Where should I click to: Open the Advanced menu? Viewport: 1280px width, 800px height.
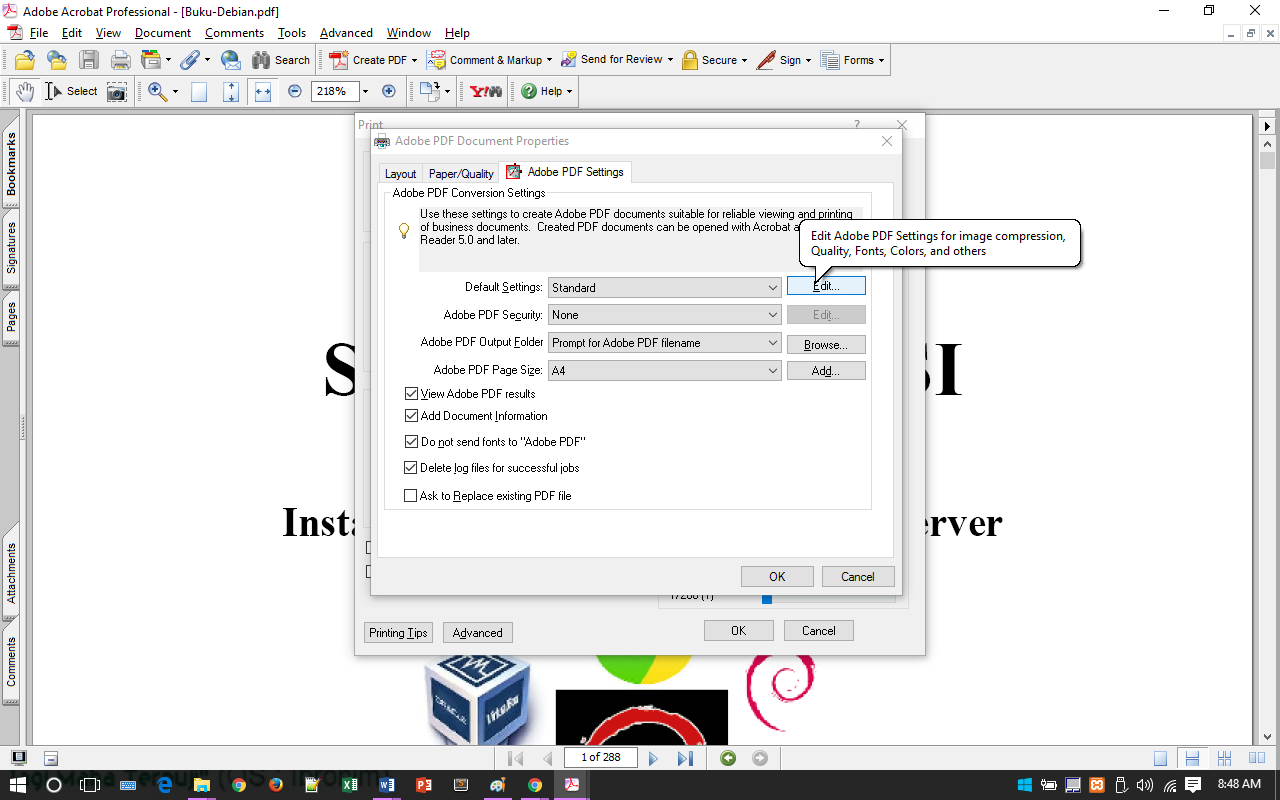click(346, 33)
